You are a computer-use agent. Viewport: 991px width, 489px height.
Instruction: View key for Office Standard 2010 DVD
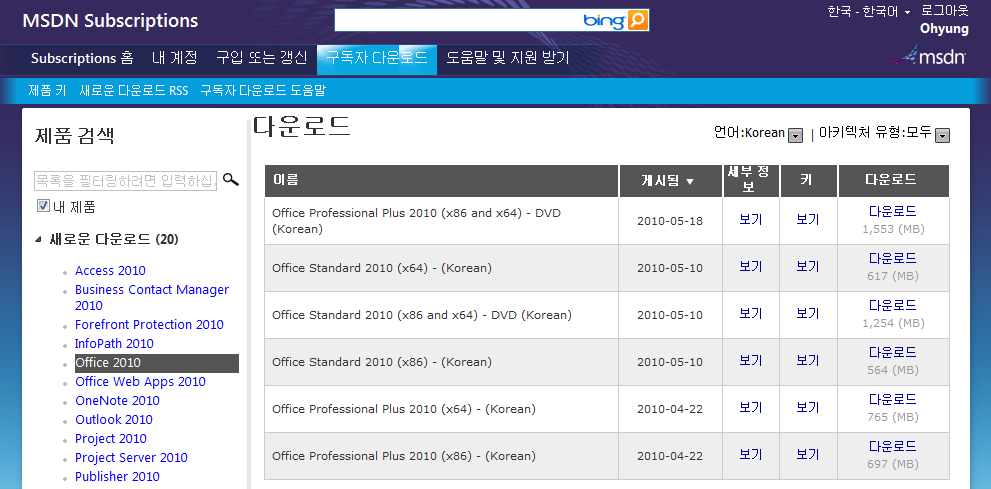click(x=808, y=313)
